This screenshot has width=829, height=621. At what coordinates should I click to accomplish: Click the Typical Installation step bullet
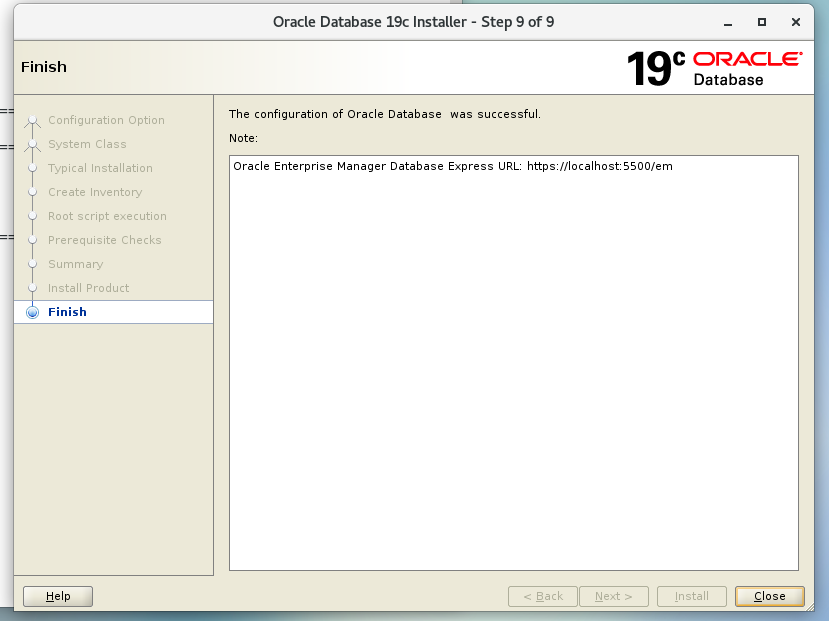[32, 168]
